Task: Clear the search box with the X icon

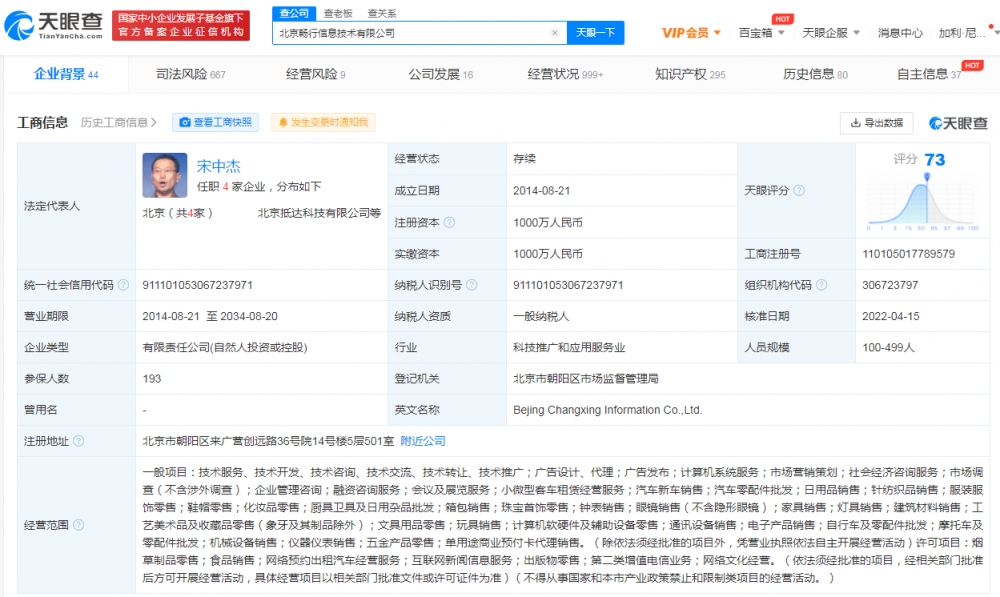Action: [x=555, y=33]
